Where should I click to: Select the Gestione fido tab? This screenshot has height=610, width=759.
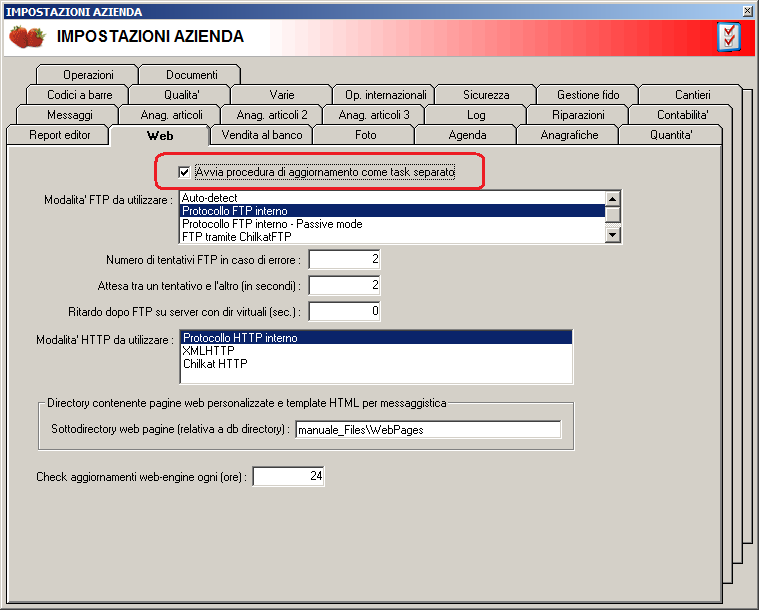point(588,95)
